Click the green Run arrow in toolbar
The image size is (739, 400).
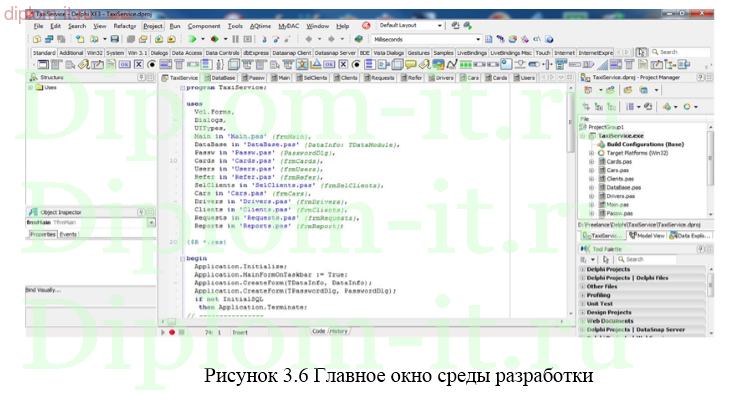[192, 39]
